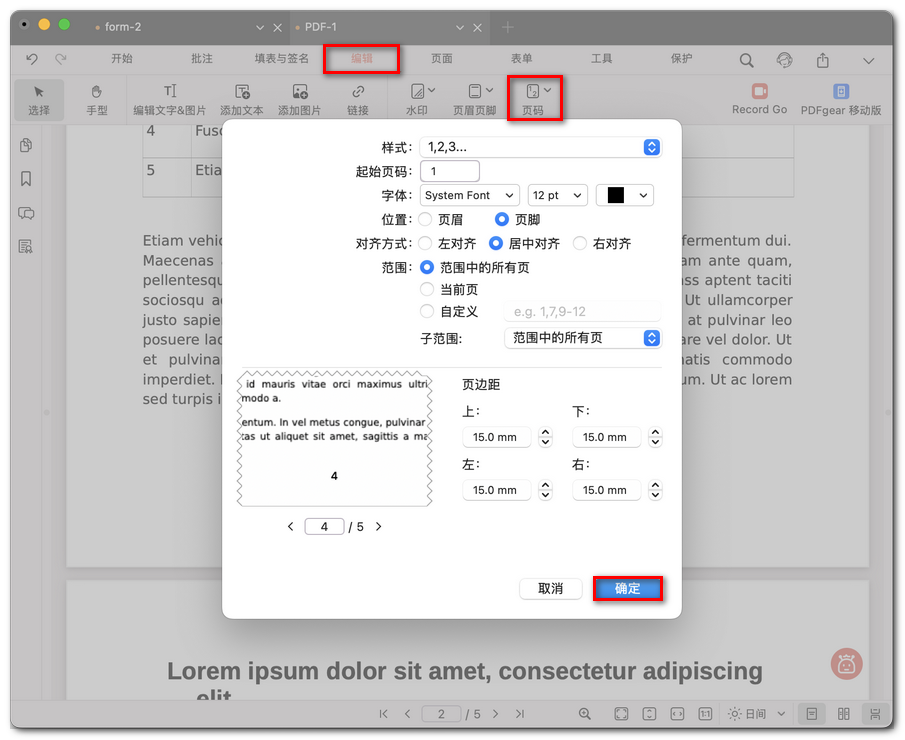Select 页眉 position radio button
The width and height of the screenshot is (905, 740).
click(425, 219)
